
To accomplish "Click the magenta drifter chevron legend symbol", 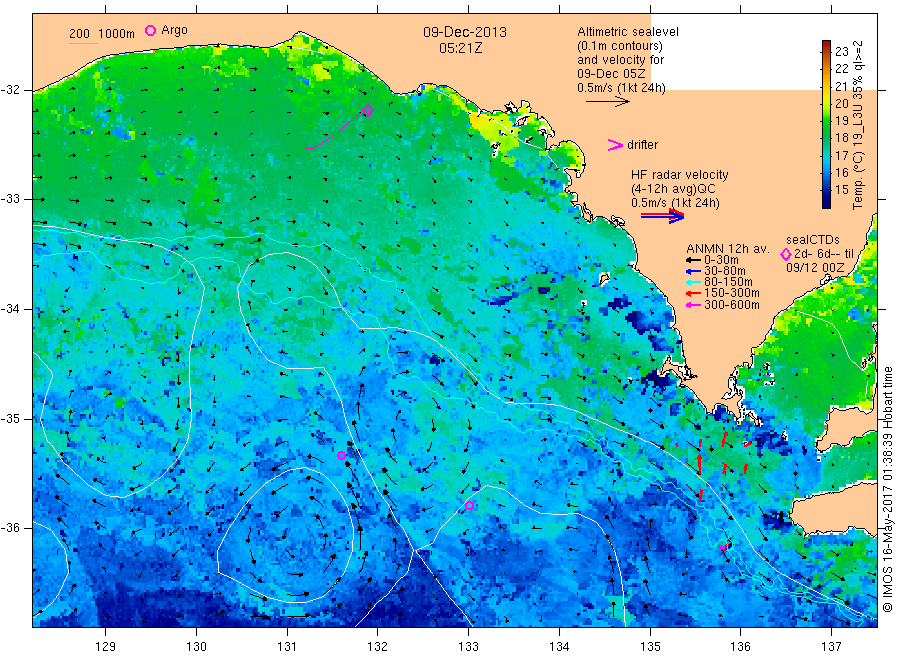I will coord(615,145).
